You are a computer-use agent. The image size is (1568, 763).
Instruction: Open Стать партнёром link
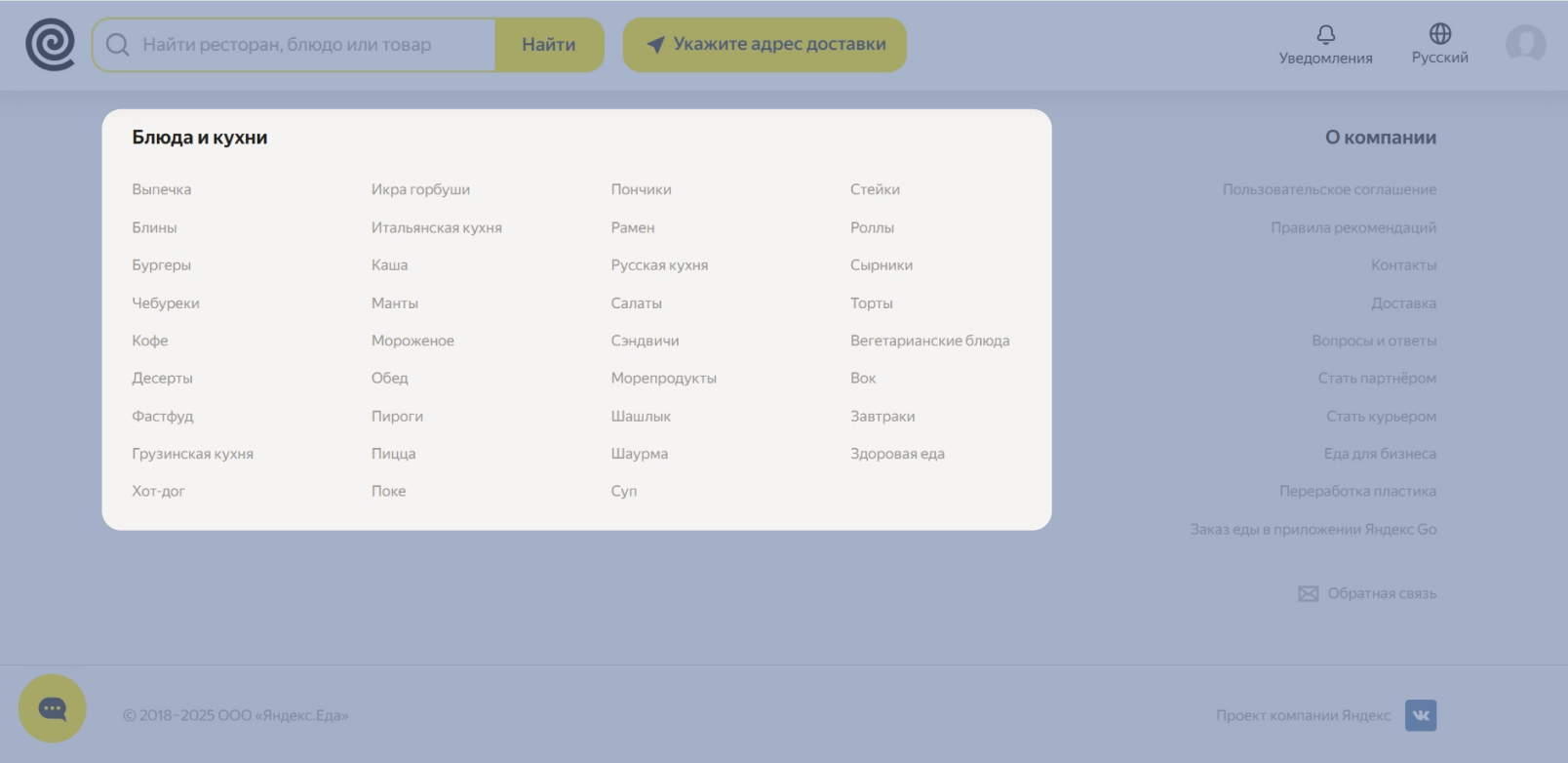click(x=1377, y=379)
